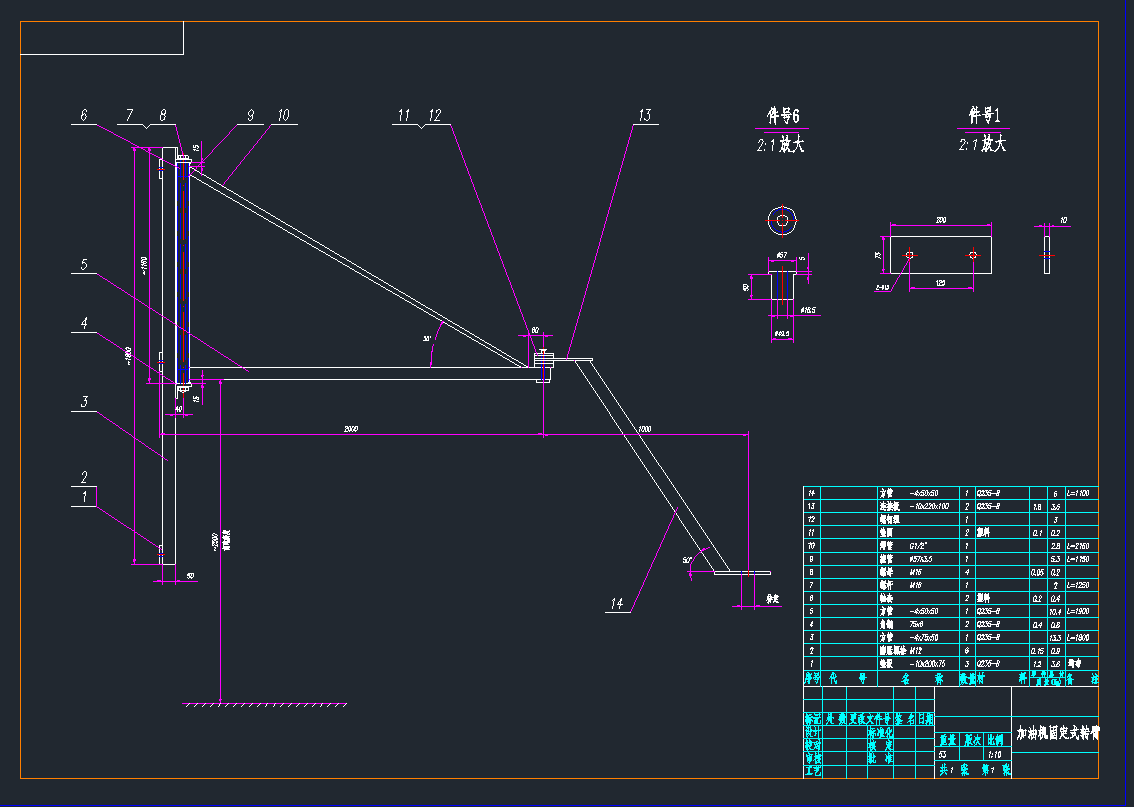This screenshot has height=807, width=1134.
Task: Click the part number 10 label
Action: 283,116
